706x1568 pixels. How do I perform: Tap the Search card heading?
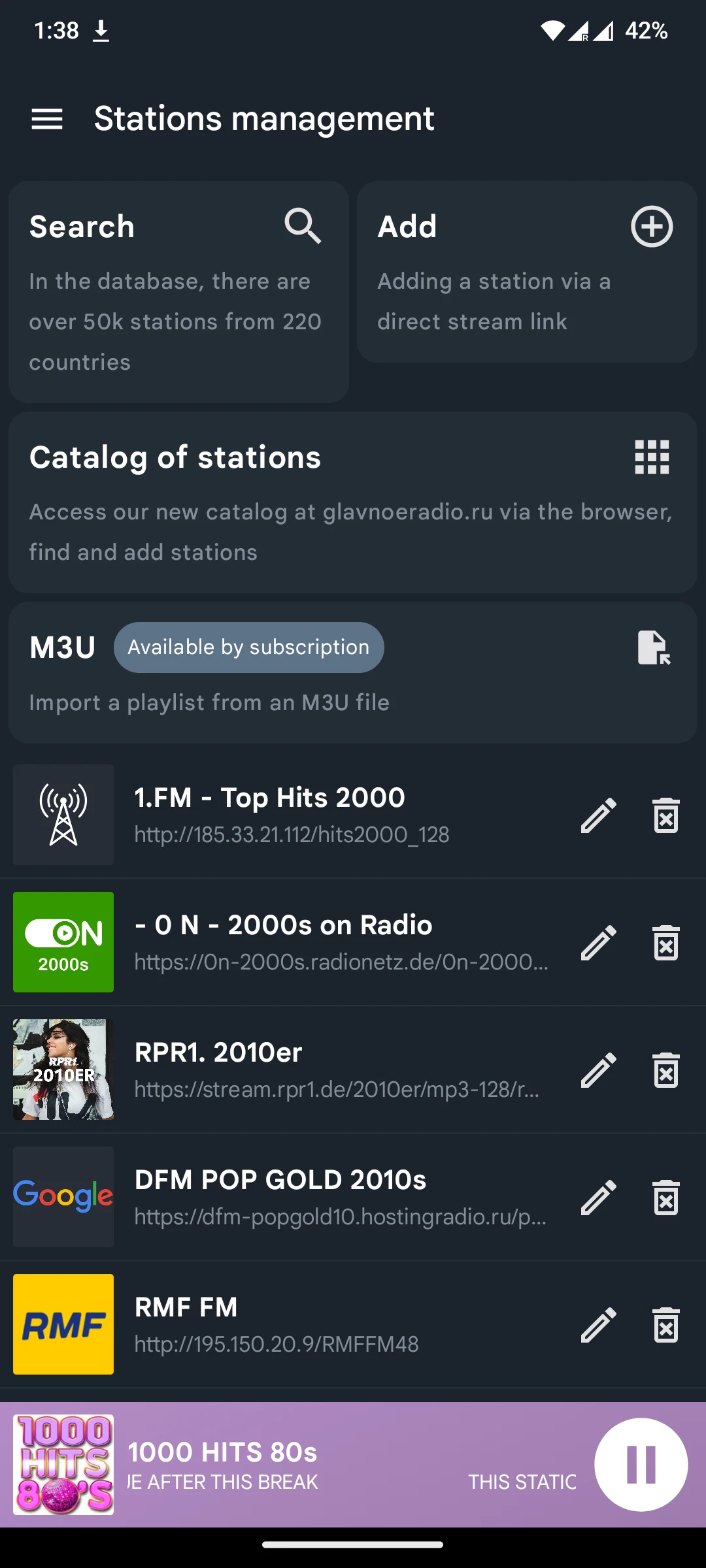[x=82, y=227]
